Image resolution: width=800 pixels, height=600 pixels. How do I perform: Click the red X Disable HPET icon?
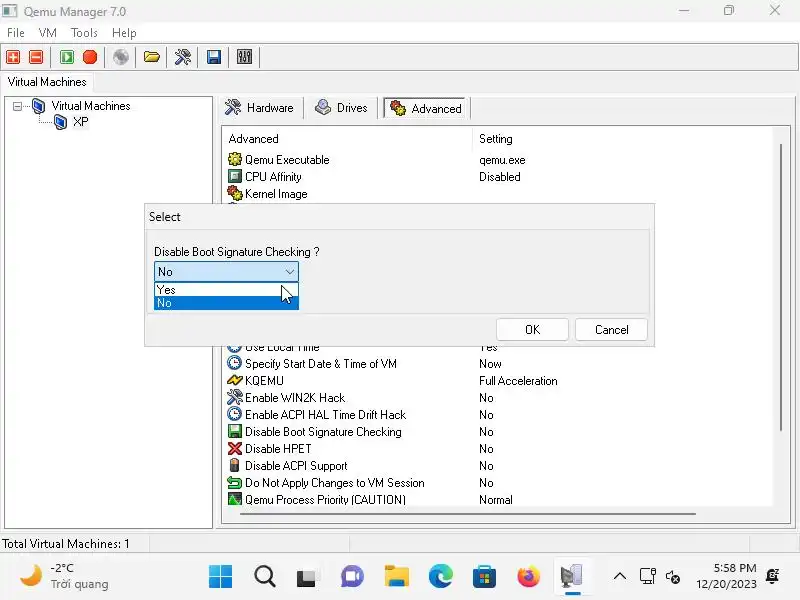tap(235, 448)
